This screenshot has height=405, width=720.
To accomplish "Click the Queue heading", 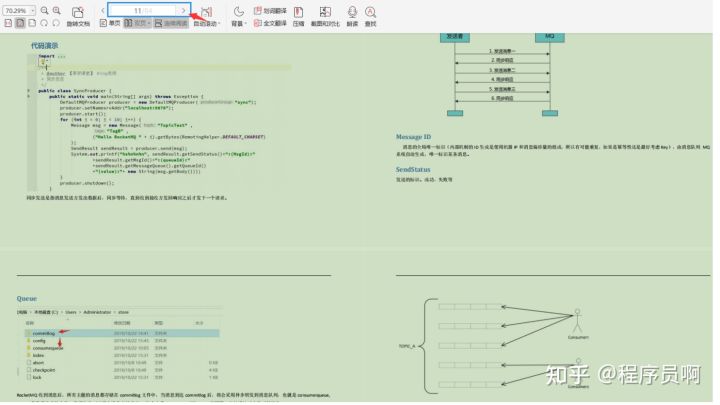I will pyautogui.click(x=27, y=298).
